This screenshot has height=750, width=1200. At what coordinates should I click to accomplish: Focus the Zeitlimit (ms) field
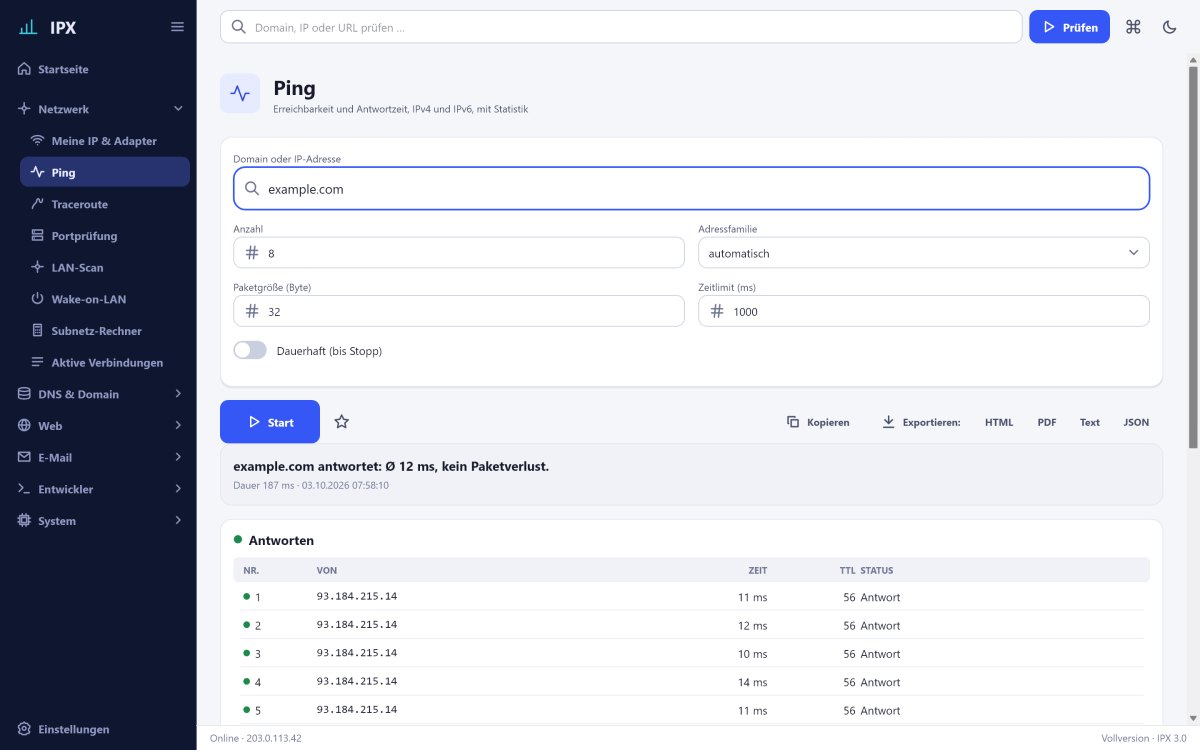pyautogui.click(x=923, y=311)
